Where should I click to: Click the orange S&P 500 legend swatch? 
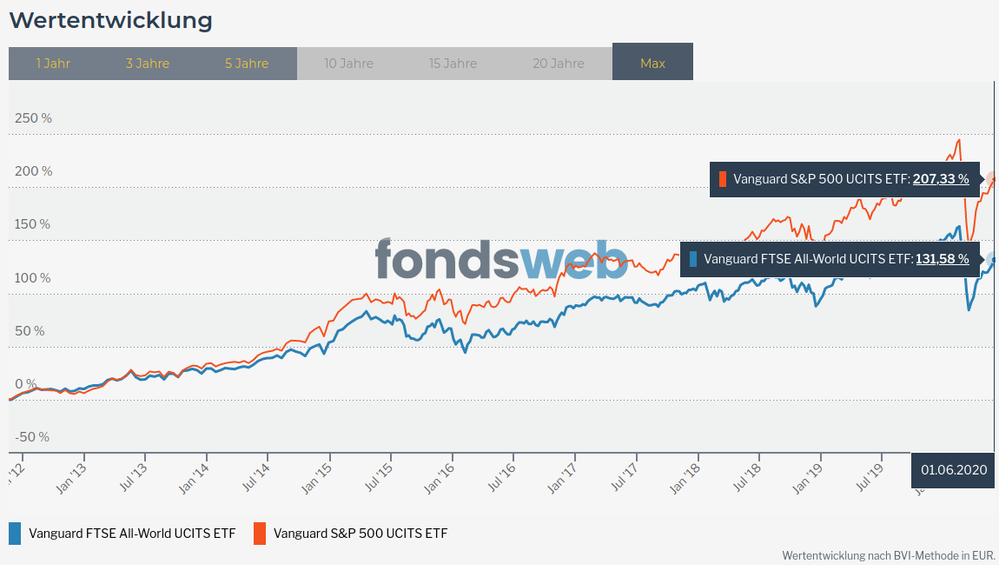[259, 533]
